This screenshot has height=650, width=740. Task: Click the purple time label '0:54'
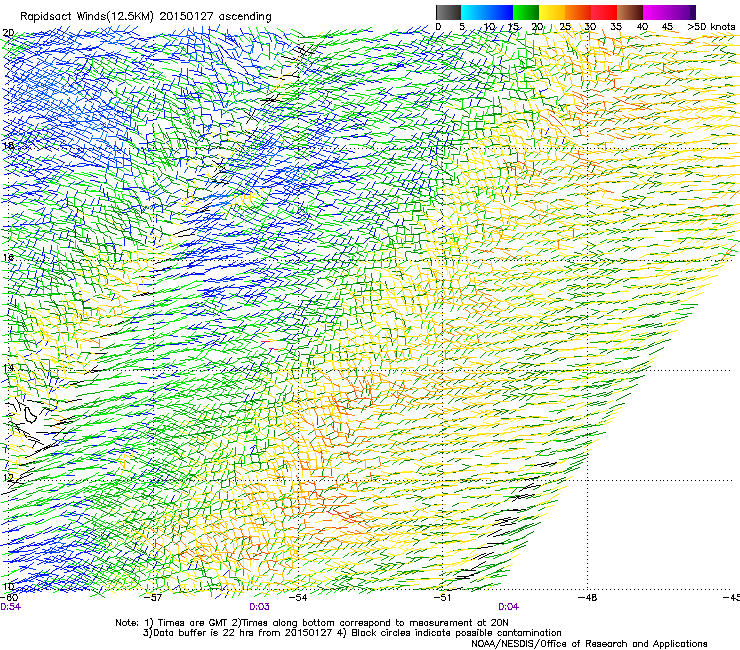[x=10, y=607]
